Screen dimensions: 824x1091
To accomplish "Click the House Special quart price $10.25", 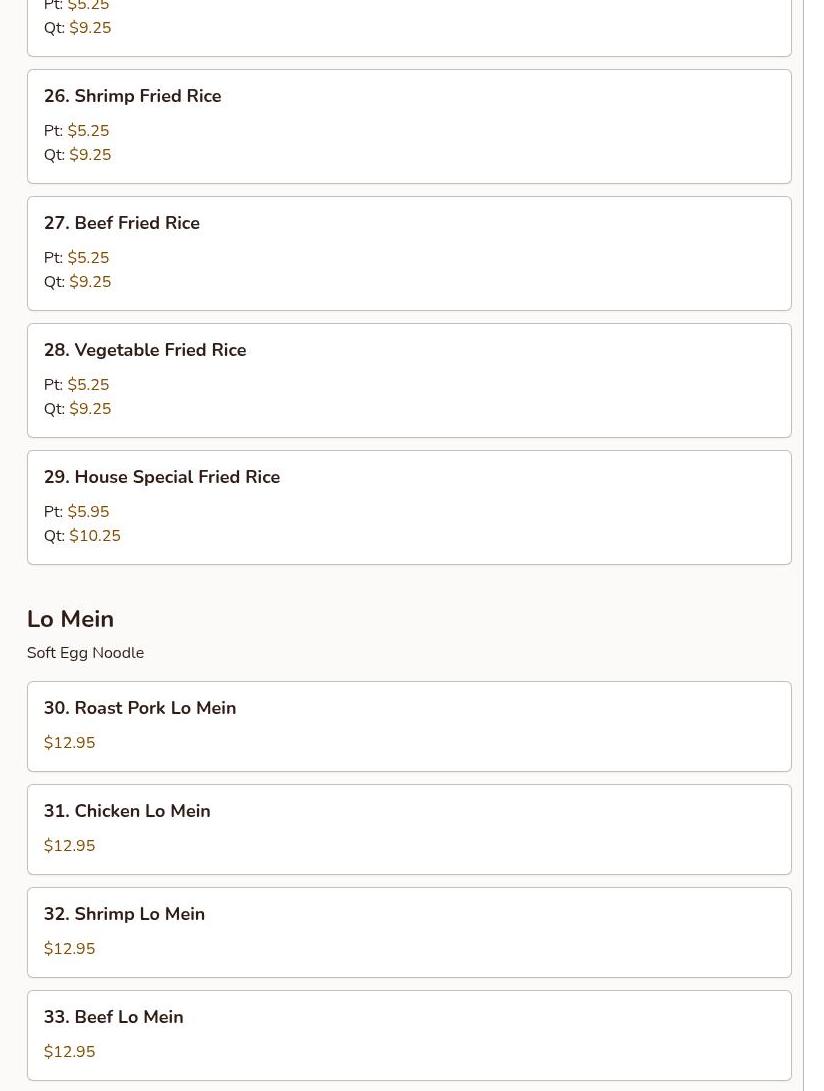I will [95, 536].
